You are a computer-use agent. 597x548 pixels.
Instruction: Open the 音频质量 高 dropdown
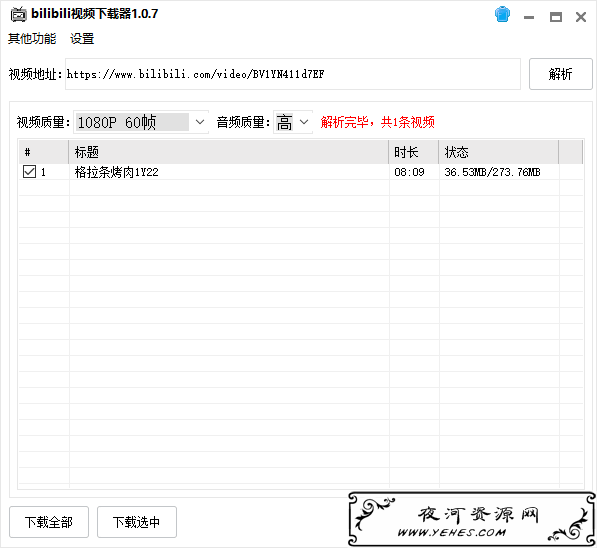tap(293, 122)
